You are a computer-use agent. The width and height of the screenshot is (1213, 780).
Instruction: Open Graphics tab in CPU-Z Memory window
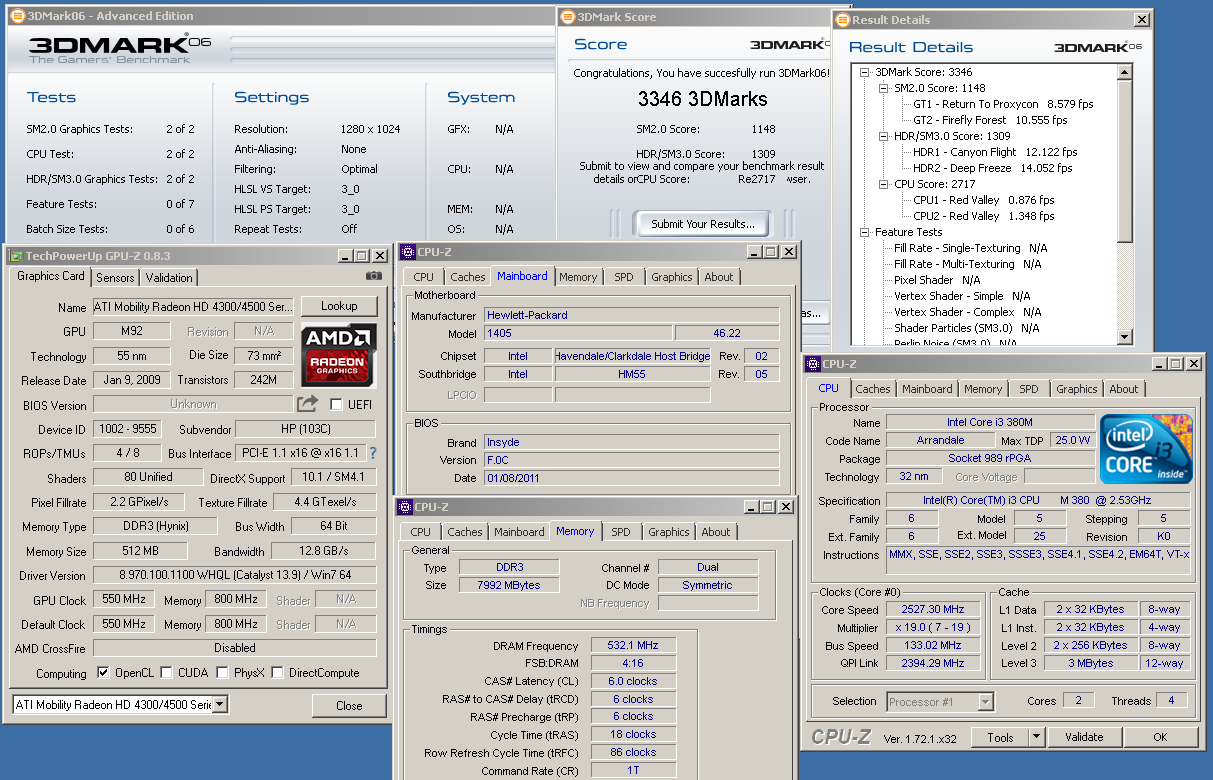(668, 532)
